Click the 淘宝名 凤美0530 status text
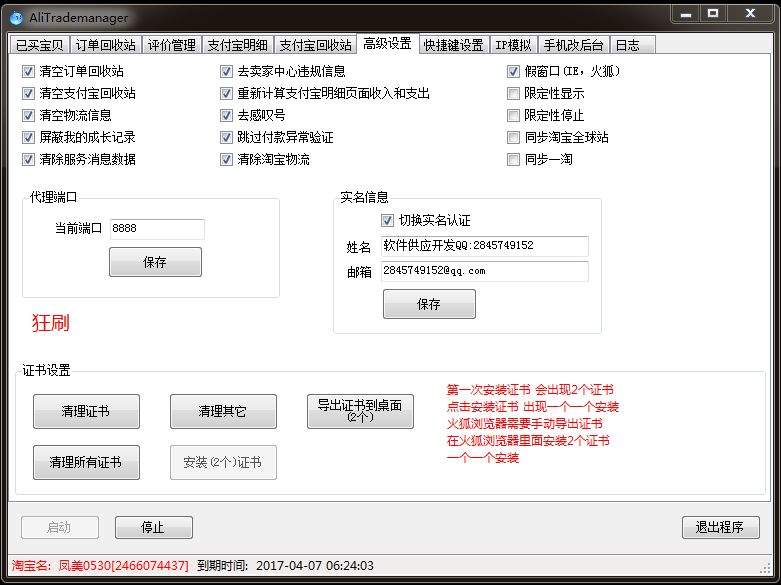The height and width of the screenshot is (585, 781). [x=100, y=566]
